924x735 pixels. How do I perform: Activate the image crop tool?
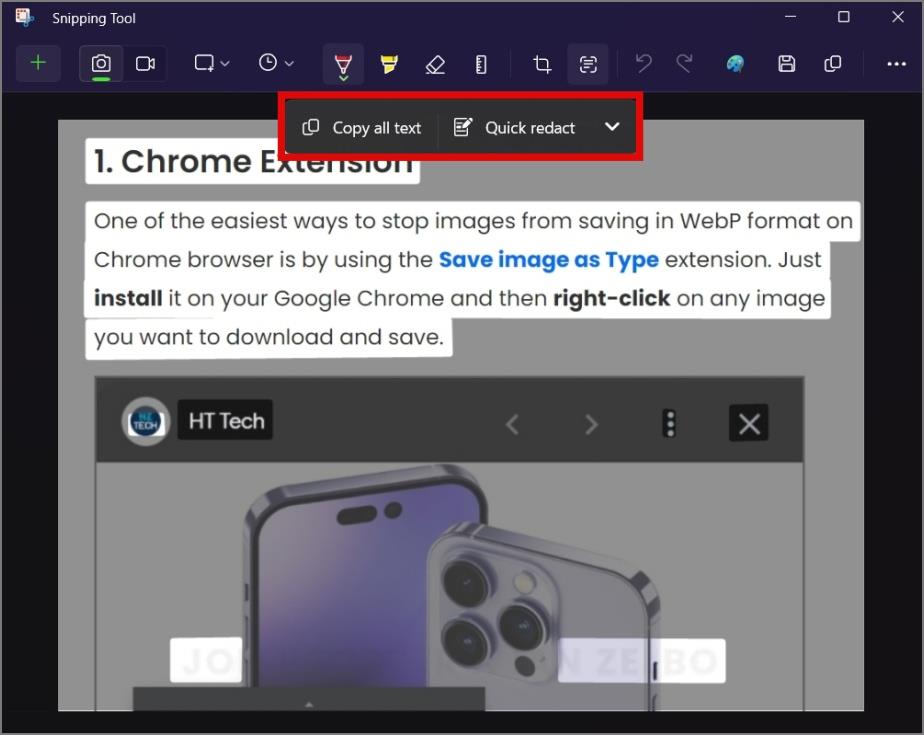click(x=542, y=64)
